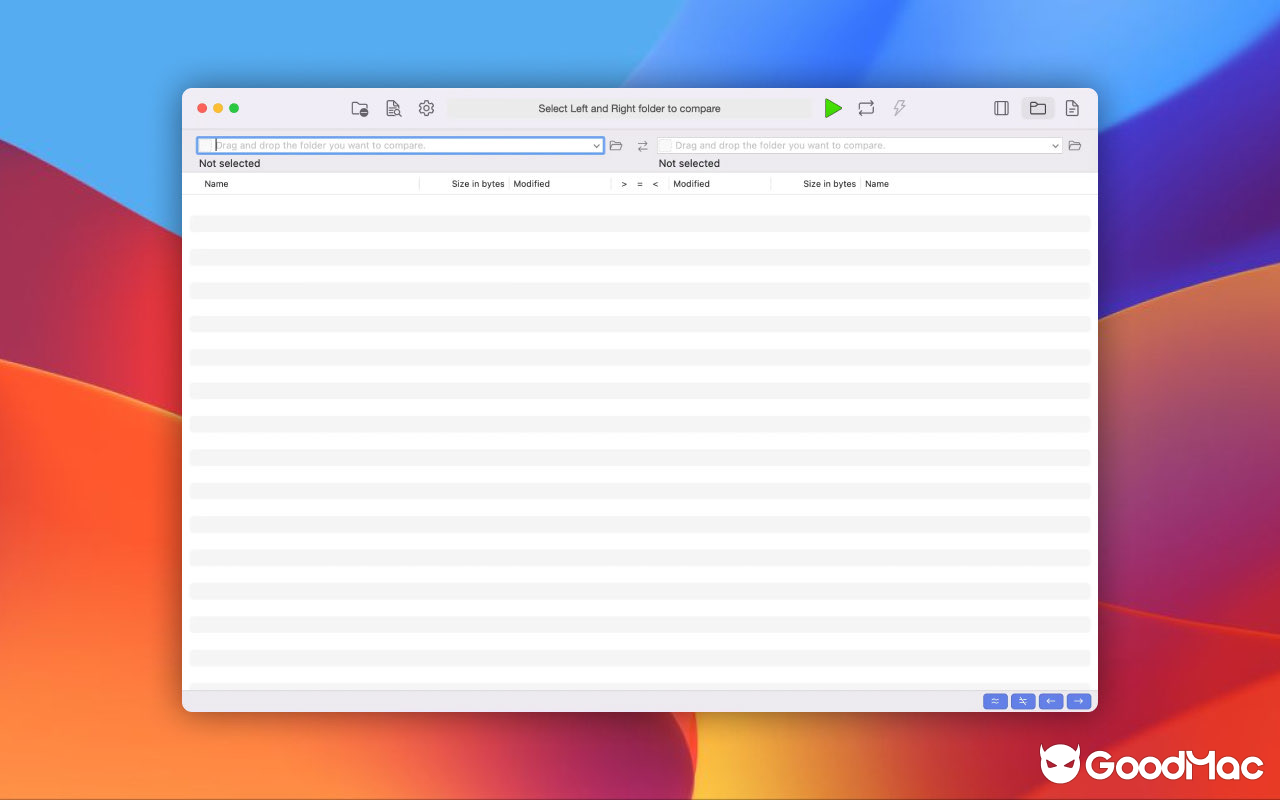1280x800 pixels.
Task: Toggle the different files filter
Action: coord(1023,701)
